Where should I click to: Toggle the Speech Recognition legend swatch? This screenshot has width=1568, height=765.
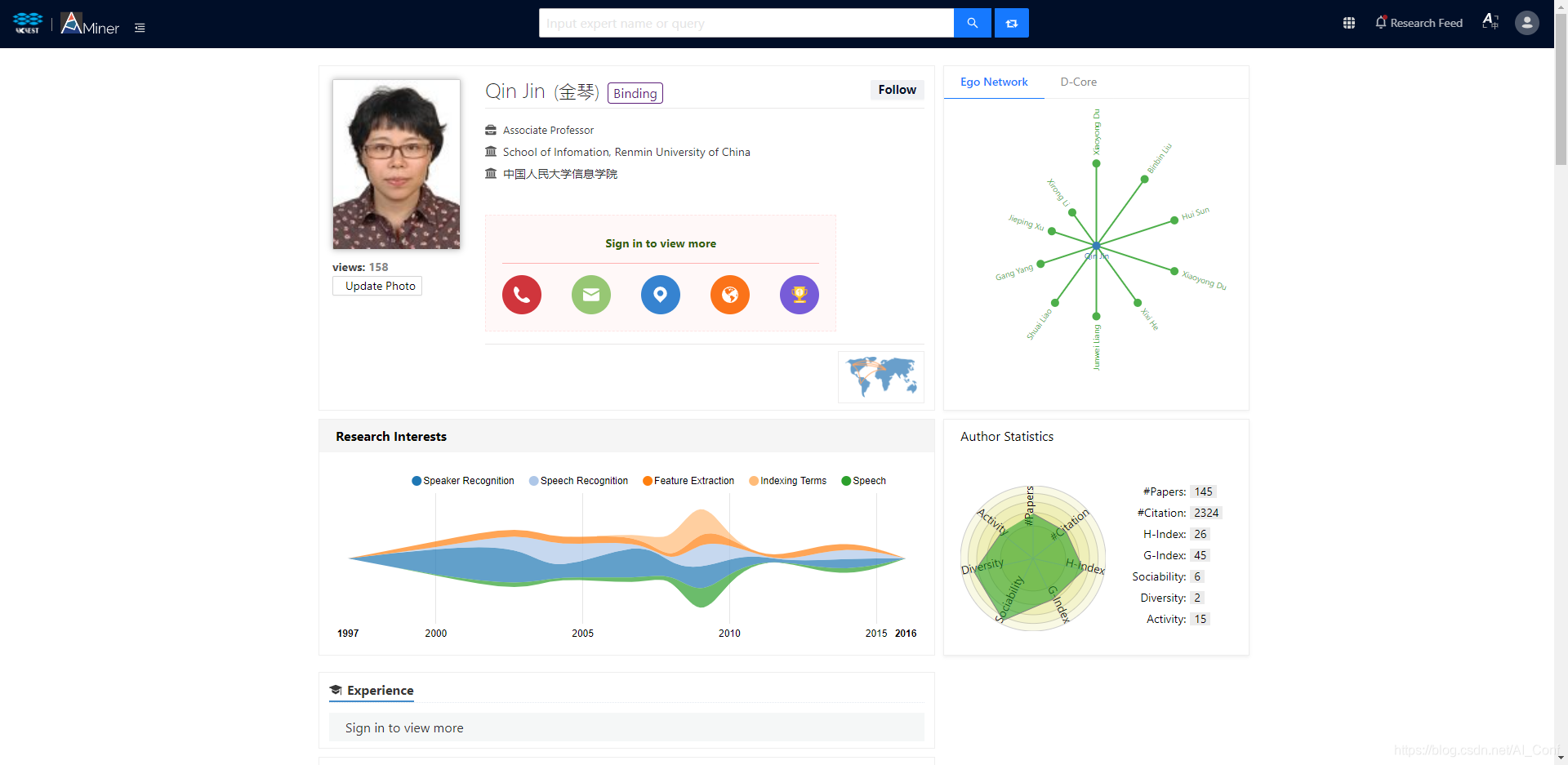point(534,481)
